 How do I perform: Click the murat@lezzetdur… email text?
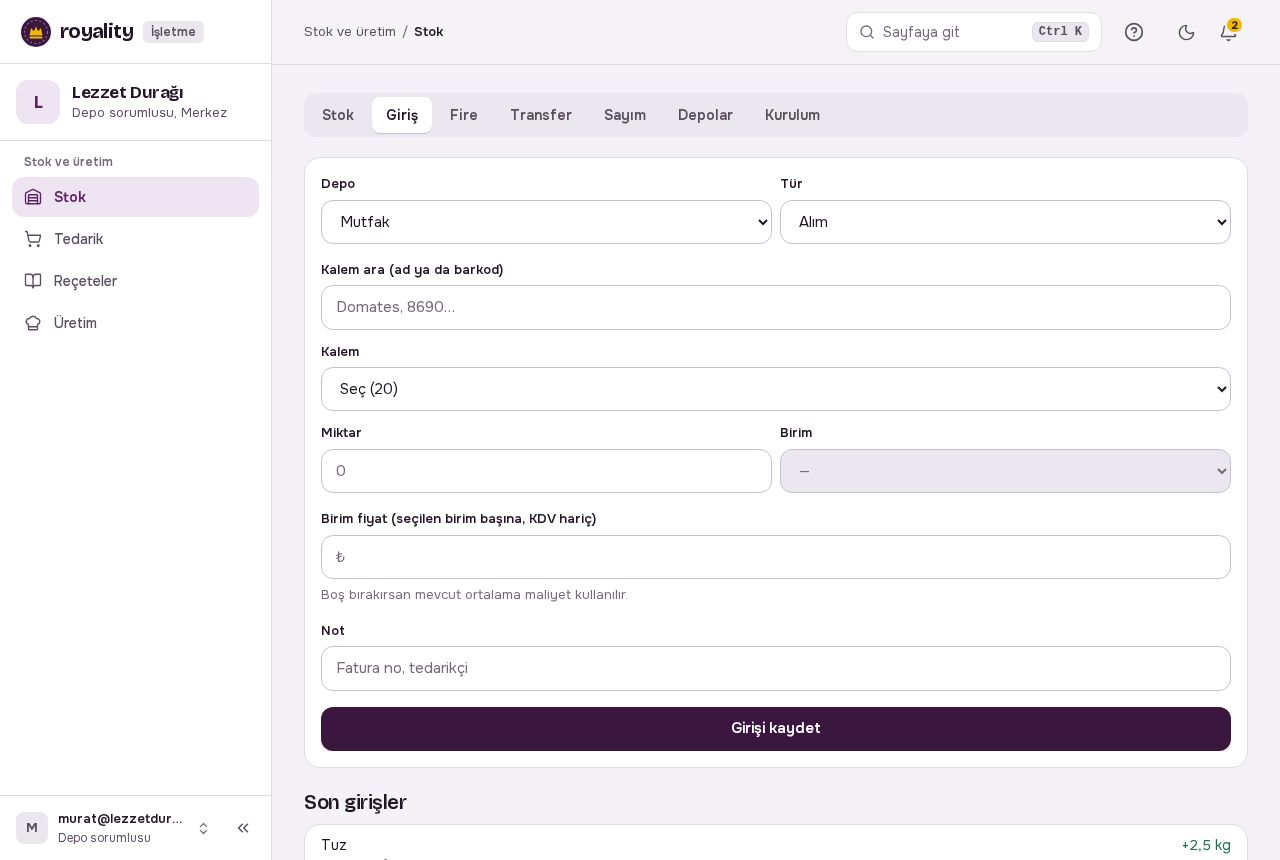(120, 819)
